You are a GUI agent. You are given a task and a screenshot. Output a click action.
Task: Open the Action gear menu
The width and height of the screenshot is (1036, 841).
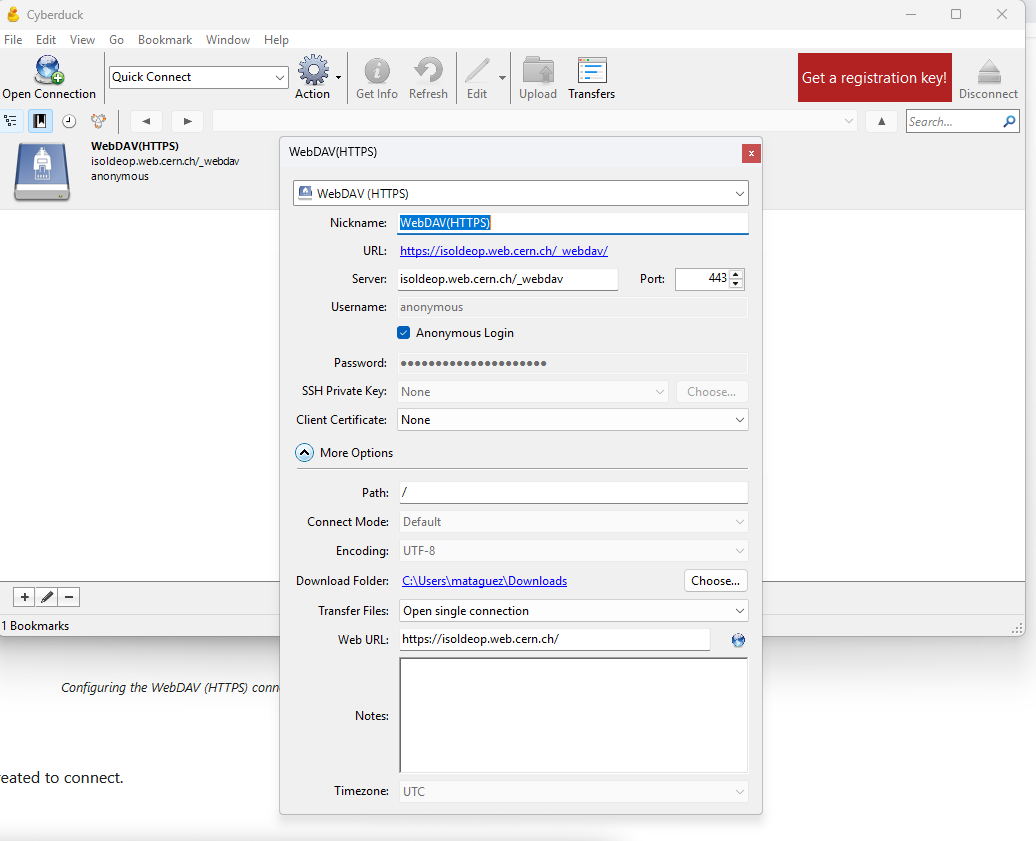coord(313,72)
